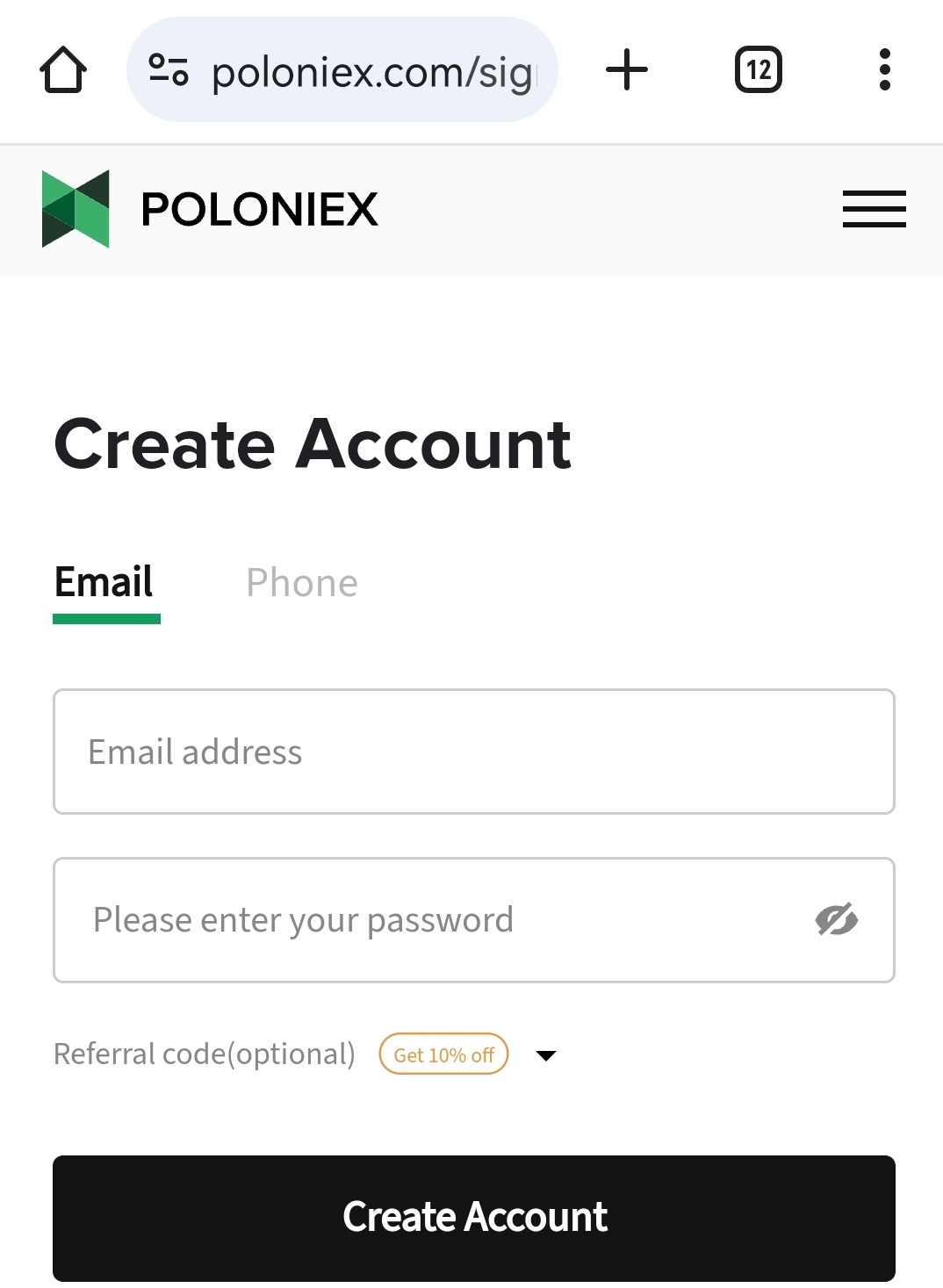943x1288 pixels.
Task: Open the browser three-dot overflow menu
Action: tap(884, 70)
